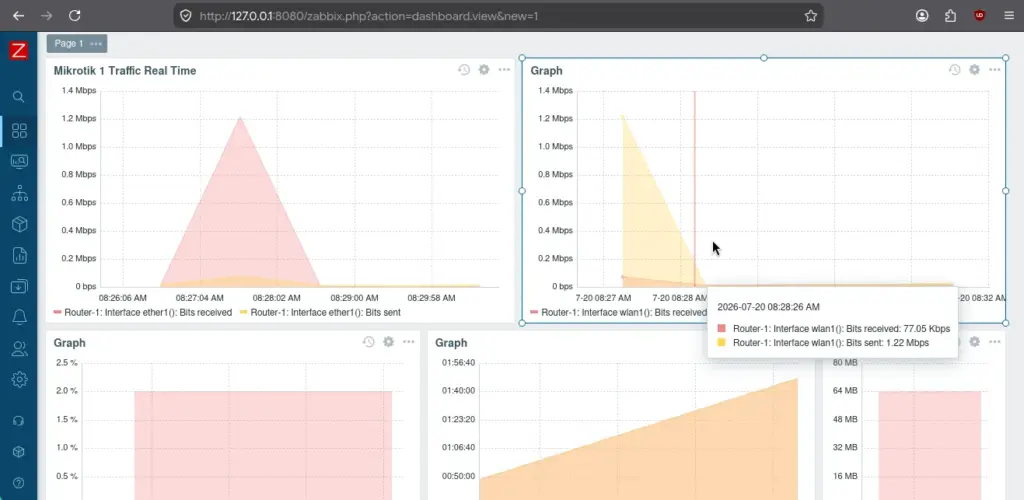The height and width of the screenshot is (500, 1024).
Task: Bookmark this page with star icon
Action: coord(810,16)
